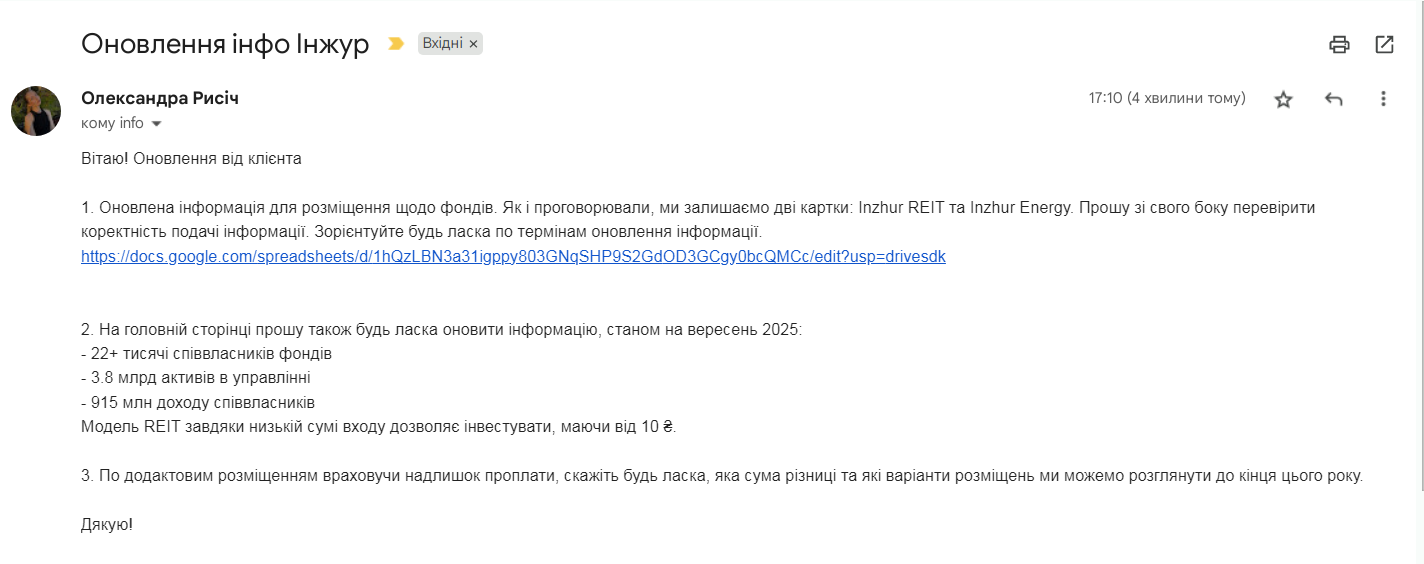The image size is (1424, 564).
Task: Click the closing word Дякую!
Action: [107, 524]
